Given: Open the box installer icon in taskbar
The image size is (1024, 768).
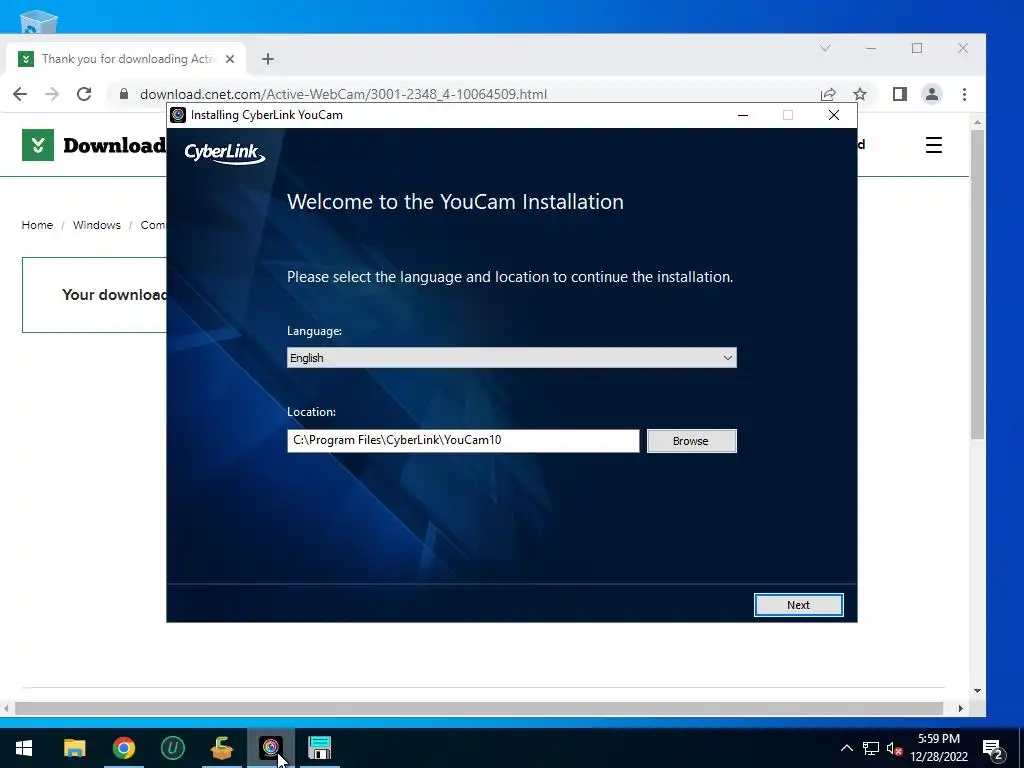Looking at the screenshot, I should (222, 748).
